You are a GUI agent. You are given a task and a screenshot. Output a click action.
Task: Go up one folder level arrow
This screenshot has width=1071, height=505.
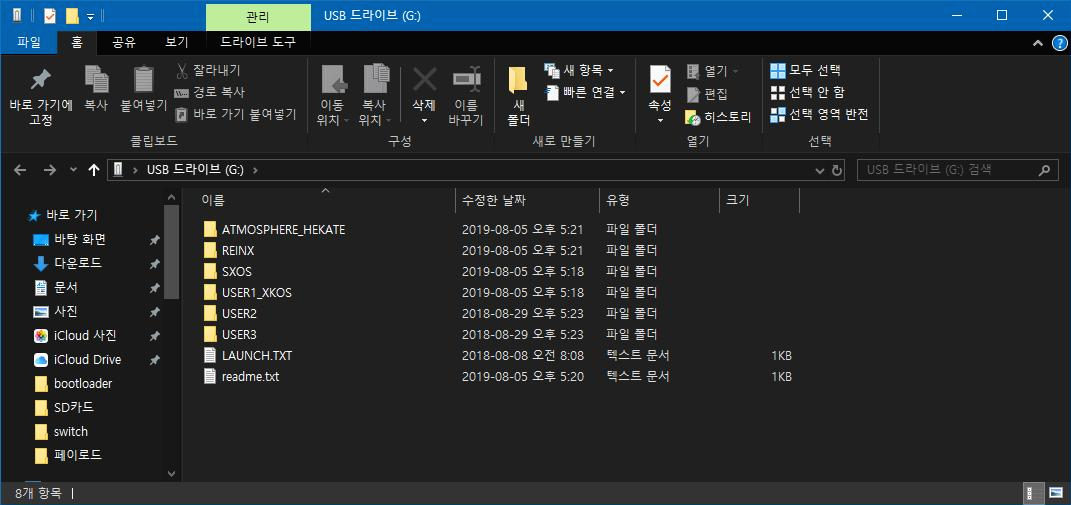pos(94,170)
